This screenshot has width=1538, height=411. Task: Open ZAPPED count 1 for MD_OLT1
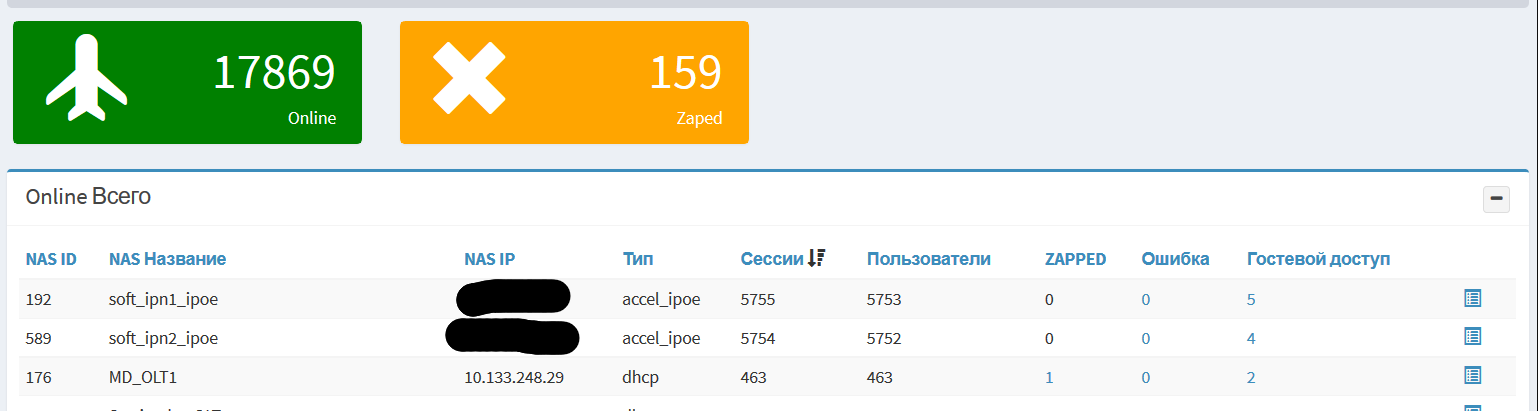[1049, 377]
